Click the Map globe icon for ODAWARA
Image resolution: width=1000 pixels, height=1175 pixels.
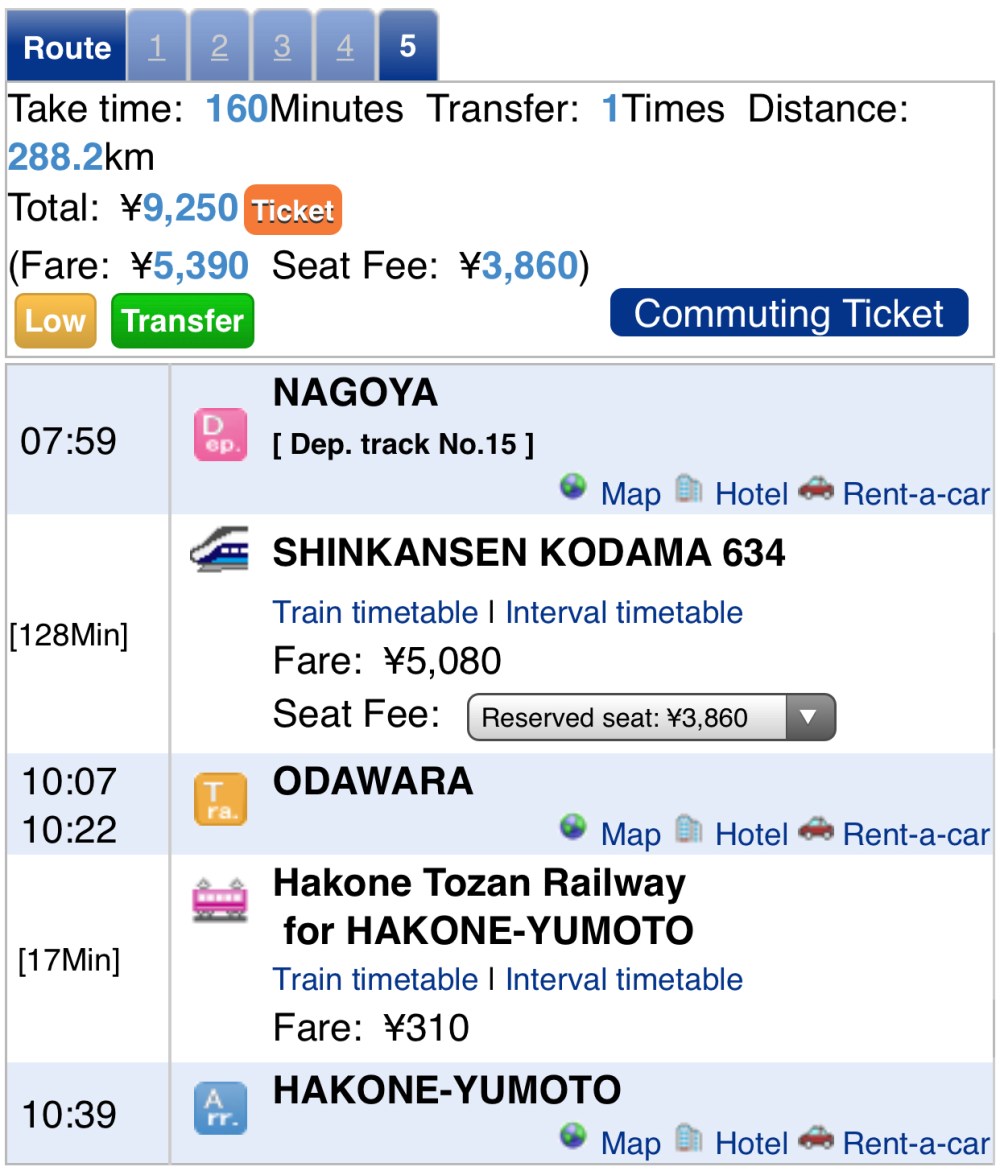click(575, 832)
